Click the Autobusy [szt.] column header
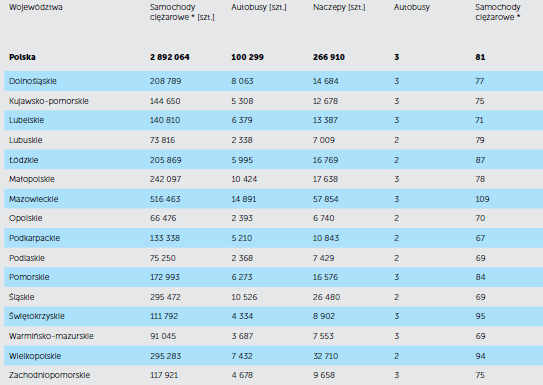Image resolution: width=543 pixels, height=385 pixels. pyautogui.click(x=259, y=7)
